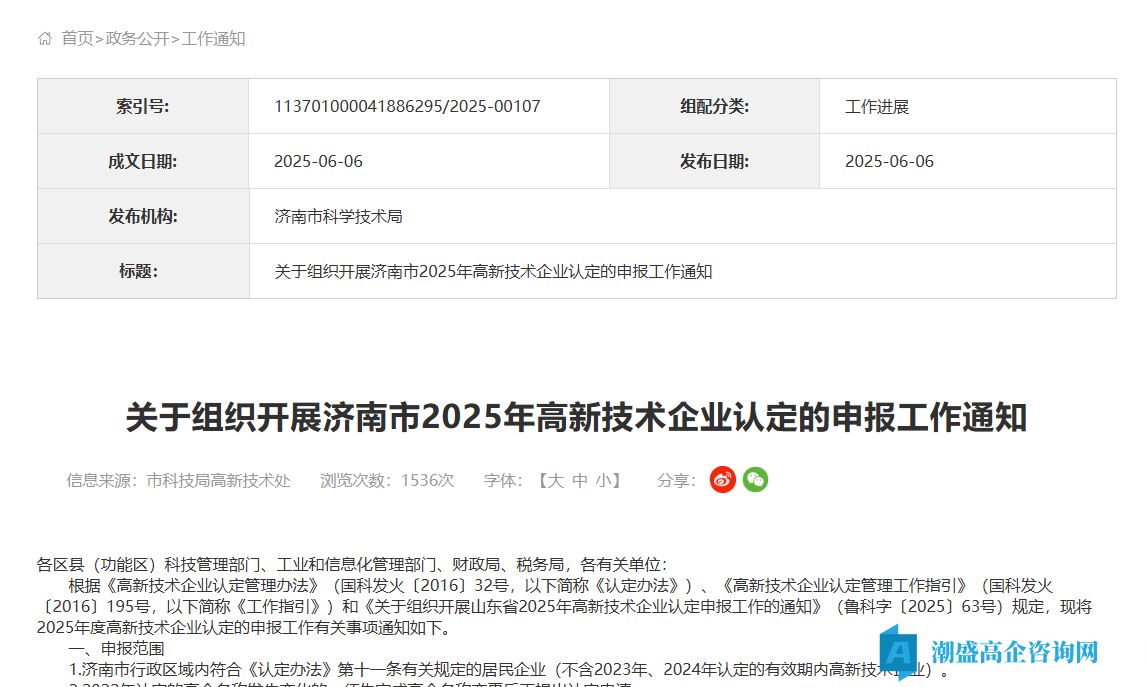The height and width of the screenshot is (687, 1147).
Task: Go to 首页 via the breadcrumb
Action: [x=77, y=39]
